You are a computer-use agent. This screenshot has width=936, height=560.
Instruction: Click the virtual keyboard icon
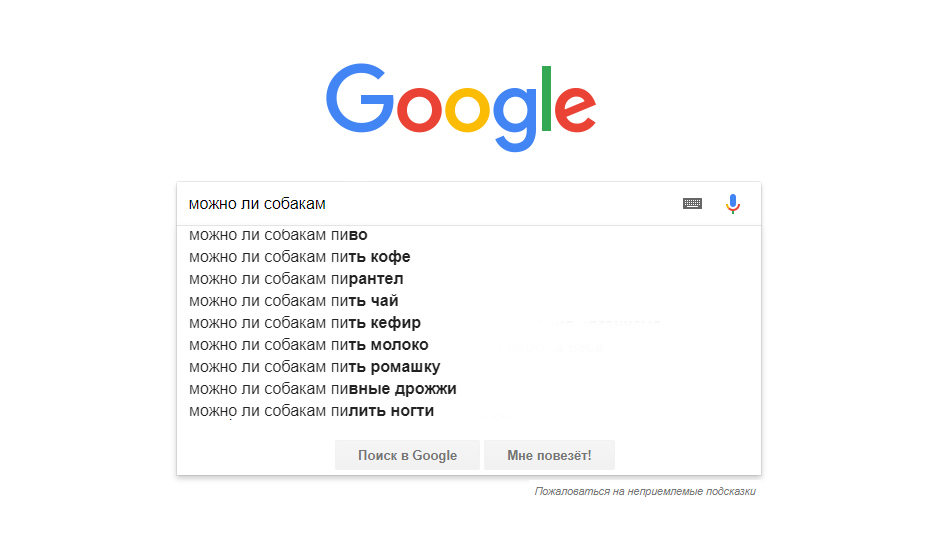click(x=692, y=204)
